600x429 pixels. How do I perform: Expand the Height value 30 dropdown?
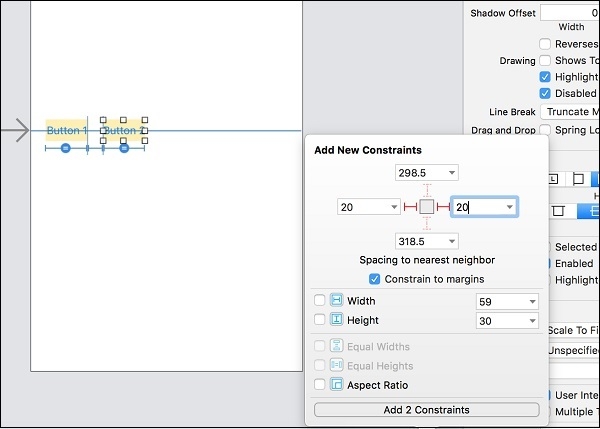click(532, 320)
